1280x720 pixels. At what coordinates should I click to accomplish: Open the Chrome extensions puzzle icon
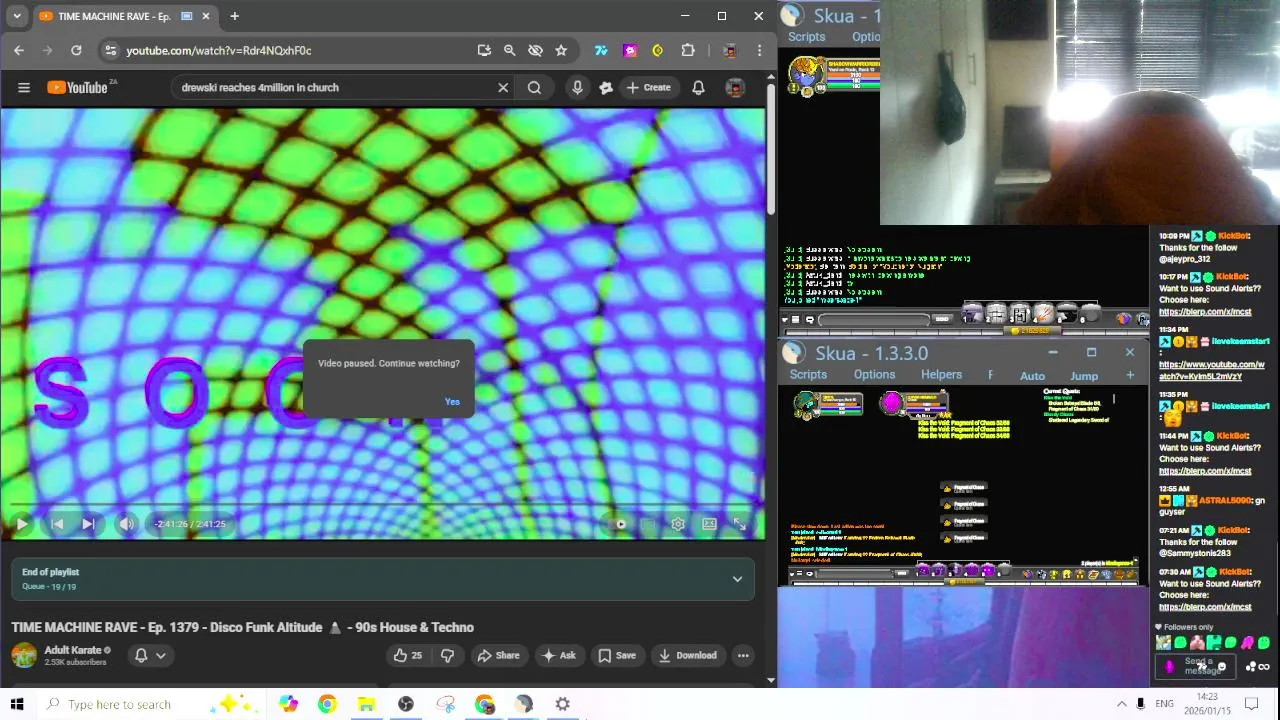pos(688,50)
